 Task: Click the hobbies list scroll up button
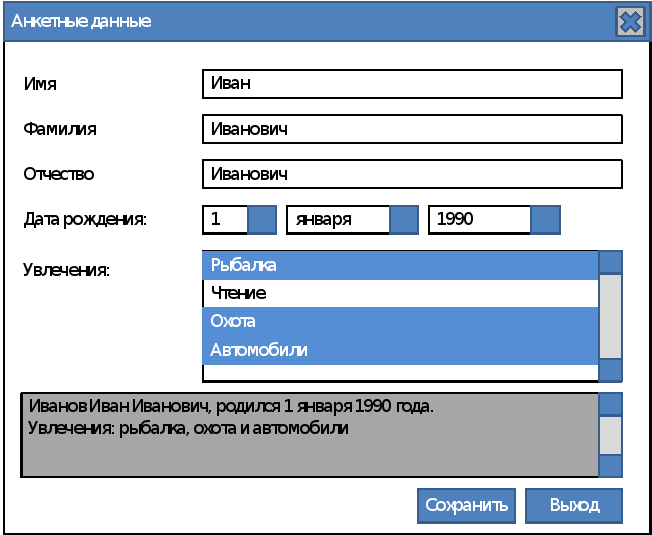click(x=610, y=261)
